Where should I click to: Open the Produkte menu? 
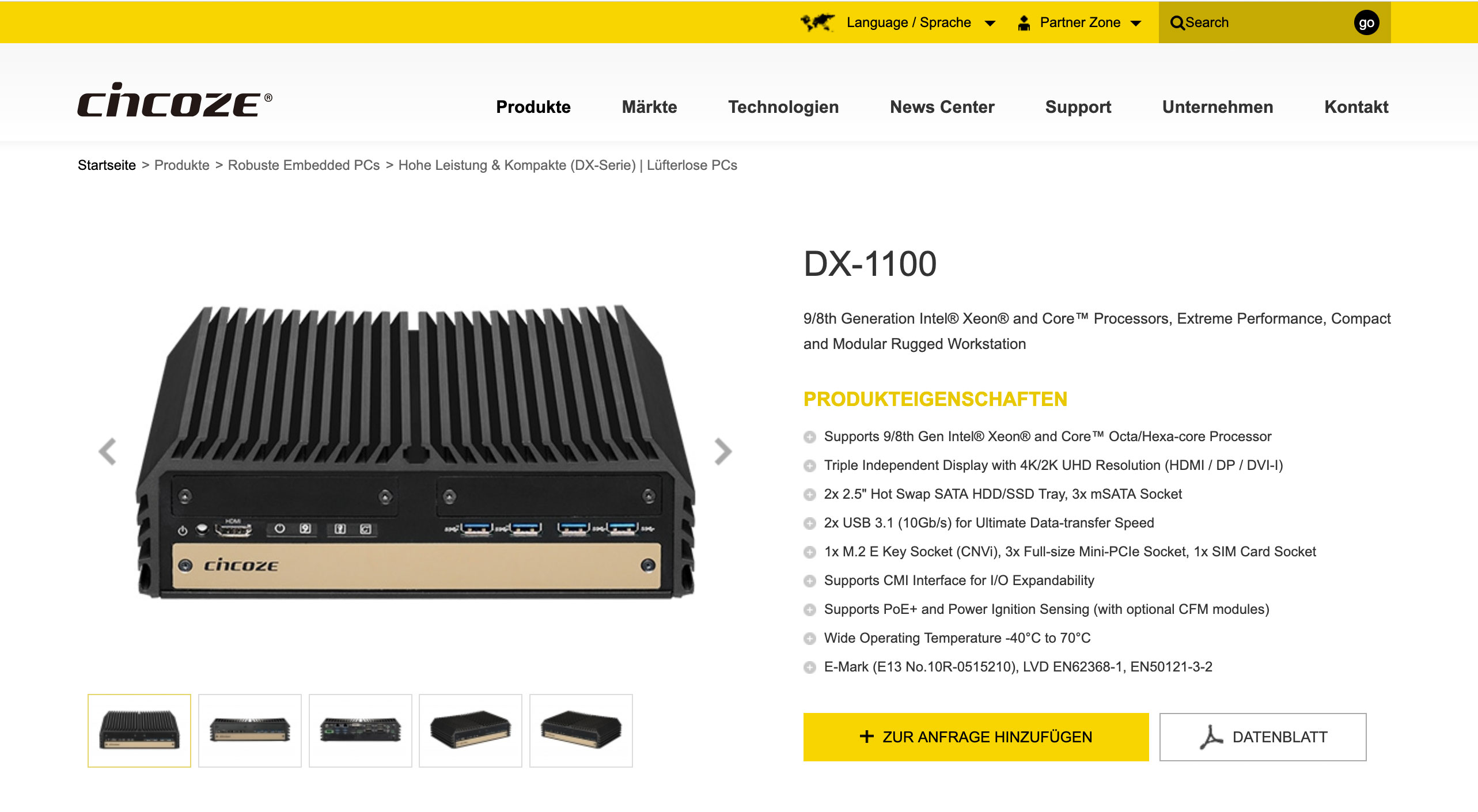pyautogui.click(x=533, y=107)
